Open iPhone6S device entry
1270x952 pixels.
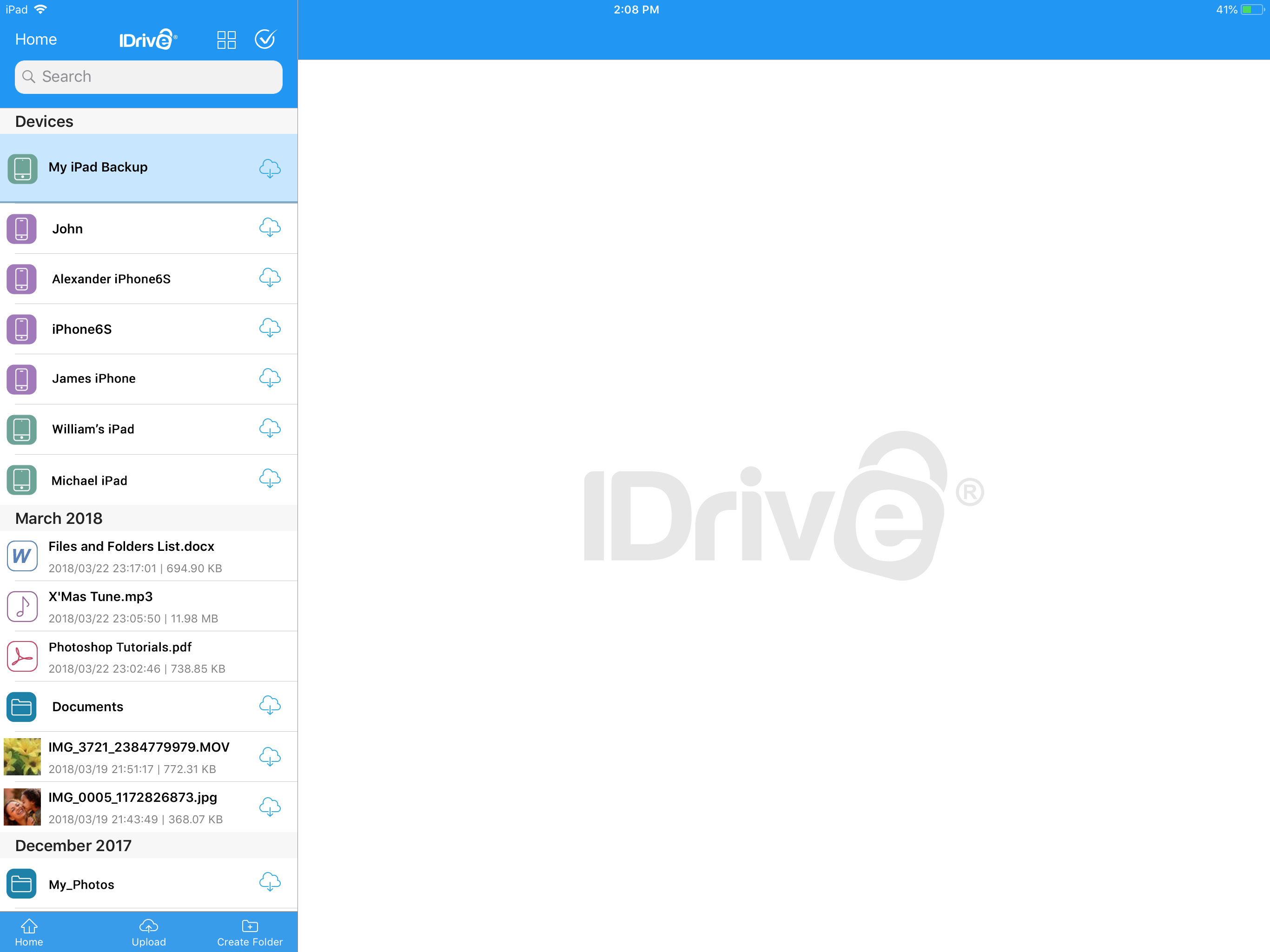pyautogui.click(x=149, y=329)
